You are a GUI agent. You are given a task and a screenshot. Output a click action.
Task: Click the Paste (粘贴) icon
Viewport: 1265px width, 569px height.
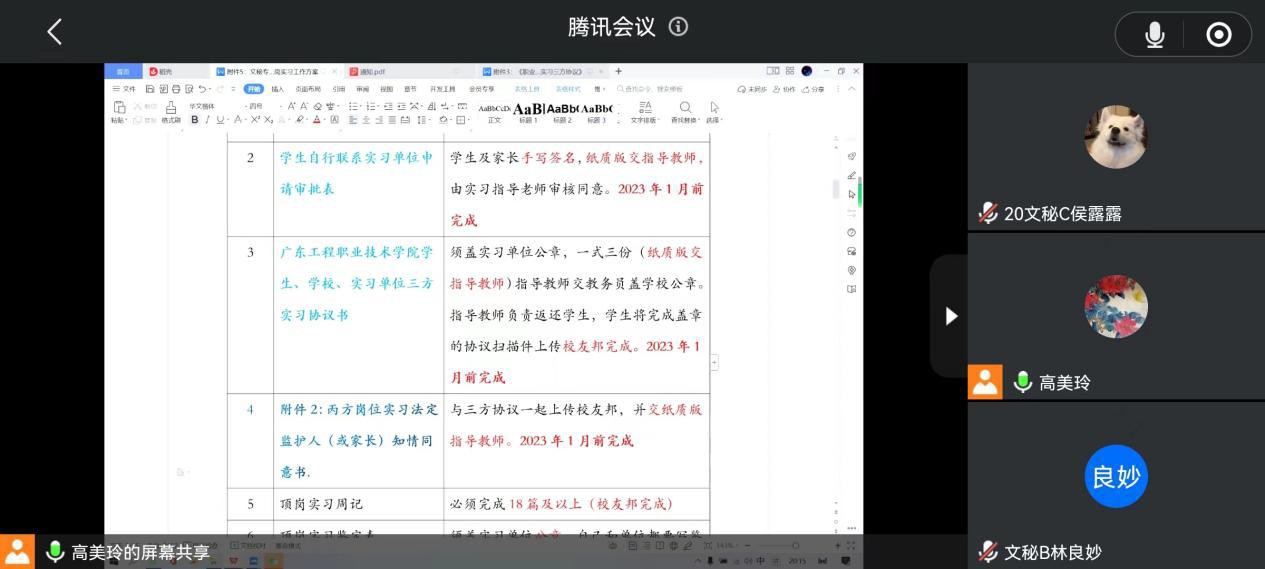(119, 111)
